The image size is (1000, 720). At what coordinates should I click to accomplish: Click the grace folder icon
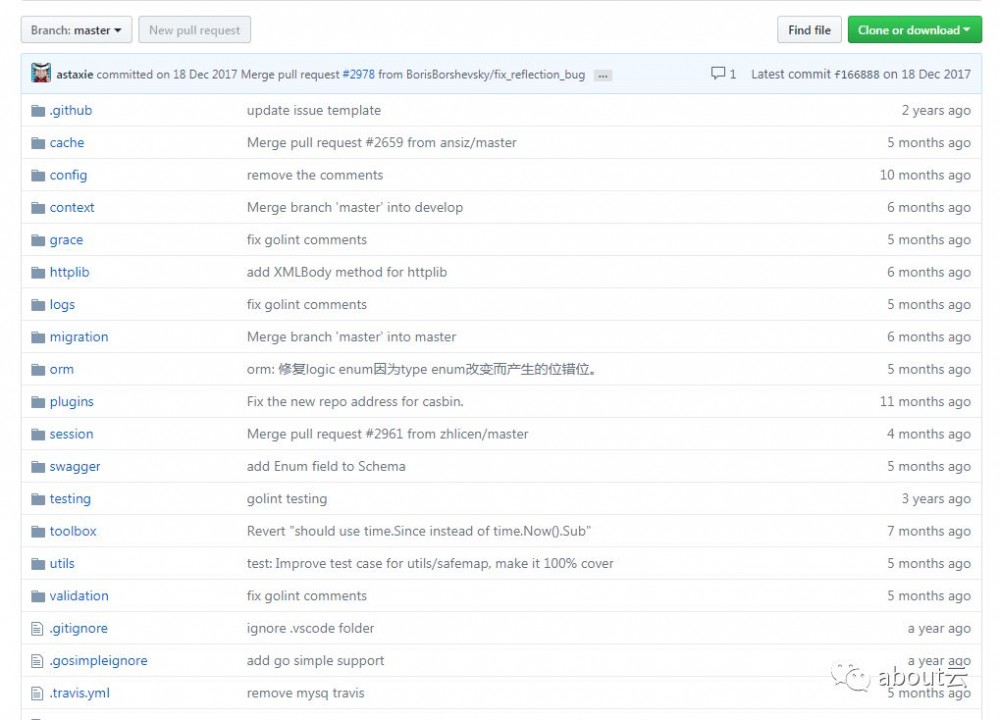[38, 240]
